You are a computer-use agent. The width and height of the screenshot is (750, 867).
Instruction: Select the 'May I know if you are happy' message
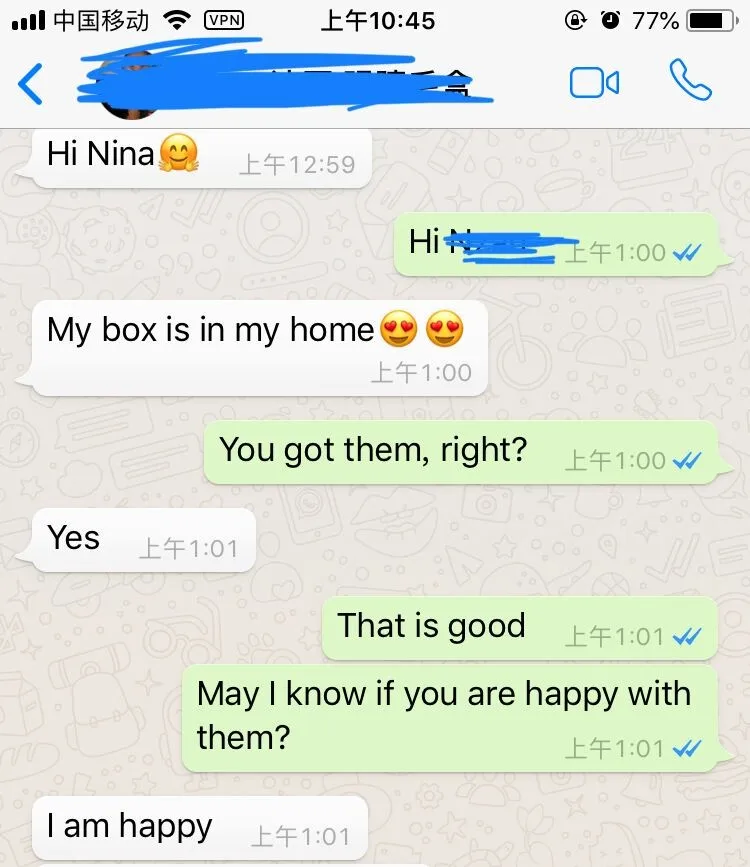pos(450,719)
